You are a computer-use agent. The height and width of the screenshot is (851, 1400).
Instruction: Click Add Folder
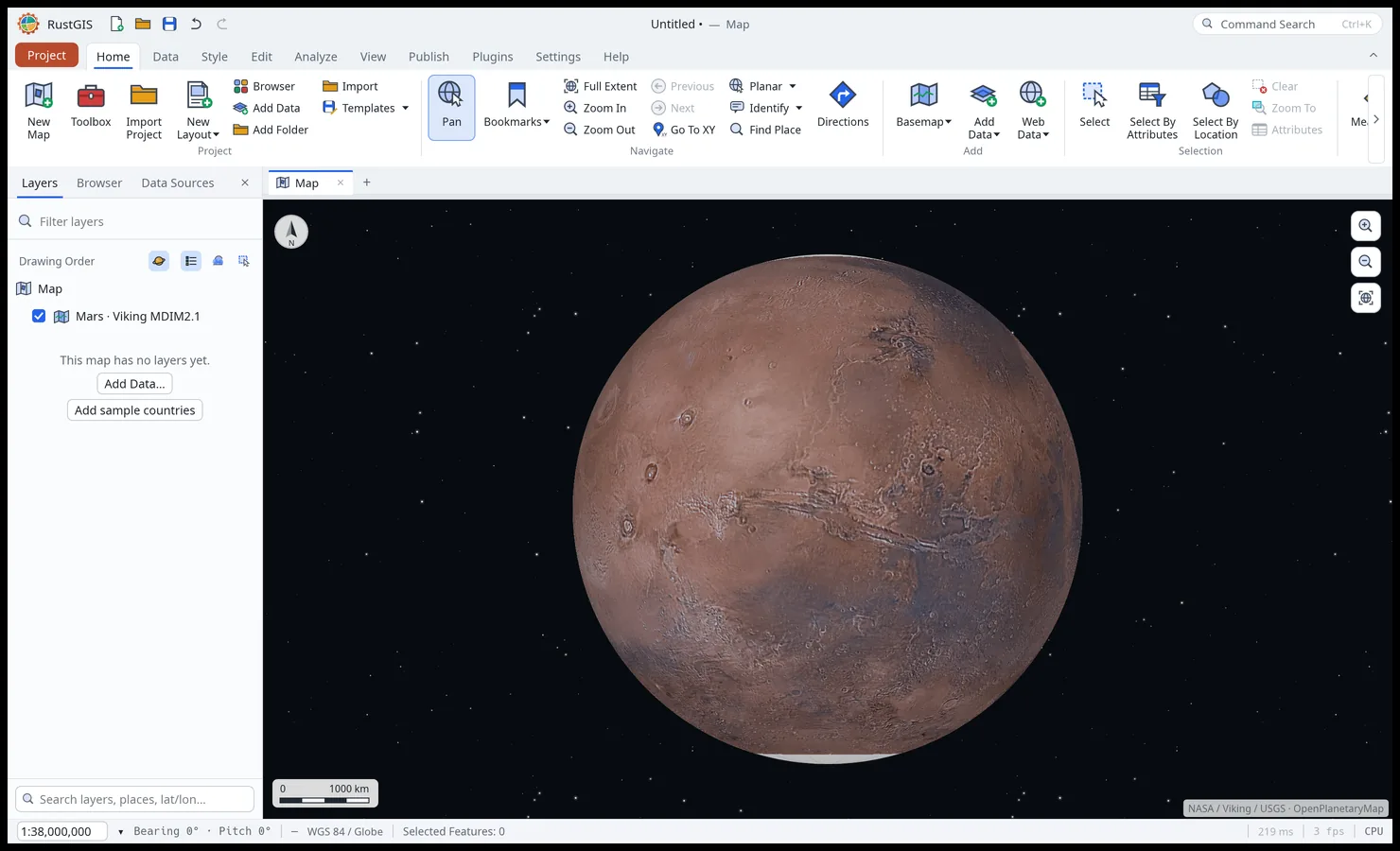(271, 130)
